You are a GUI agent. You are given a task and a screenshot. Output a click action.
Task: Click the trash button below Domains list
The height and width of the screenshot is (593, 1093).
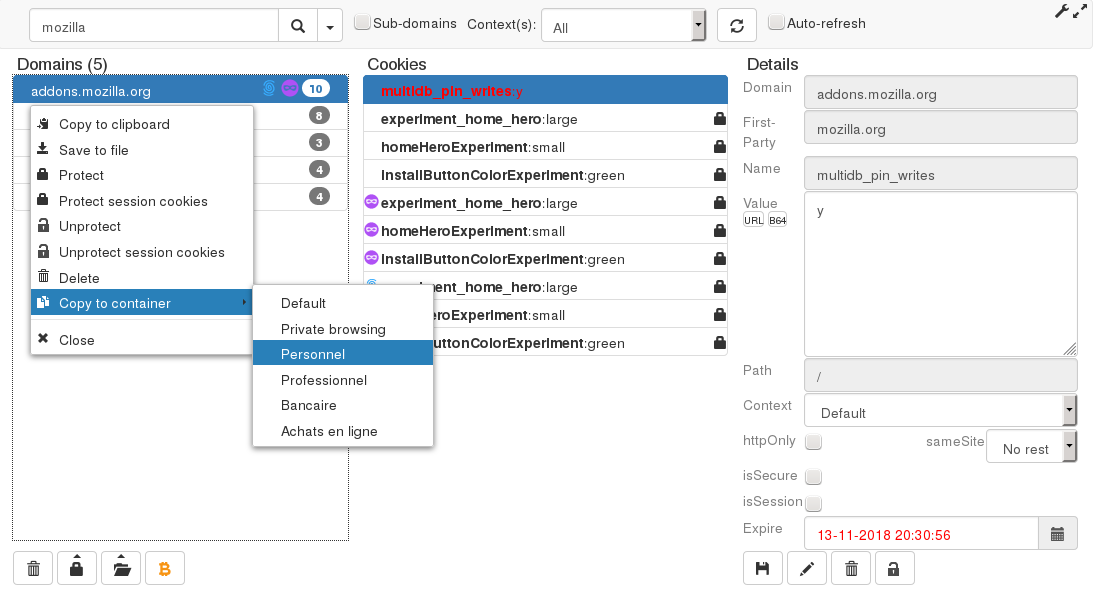(x=33, y=569)
